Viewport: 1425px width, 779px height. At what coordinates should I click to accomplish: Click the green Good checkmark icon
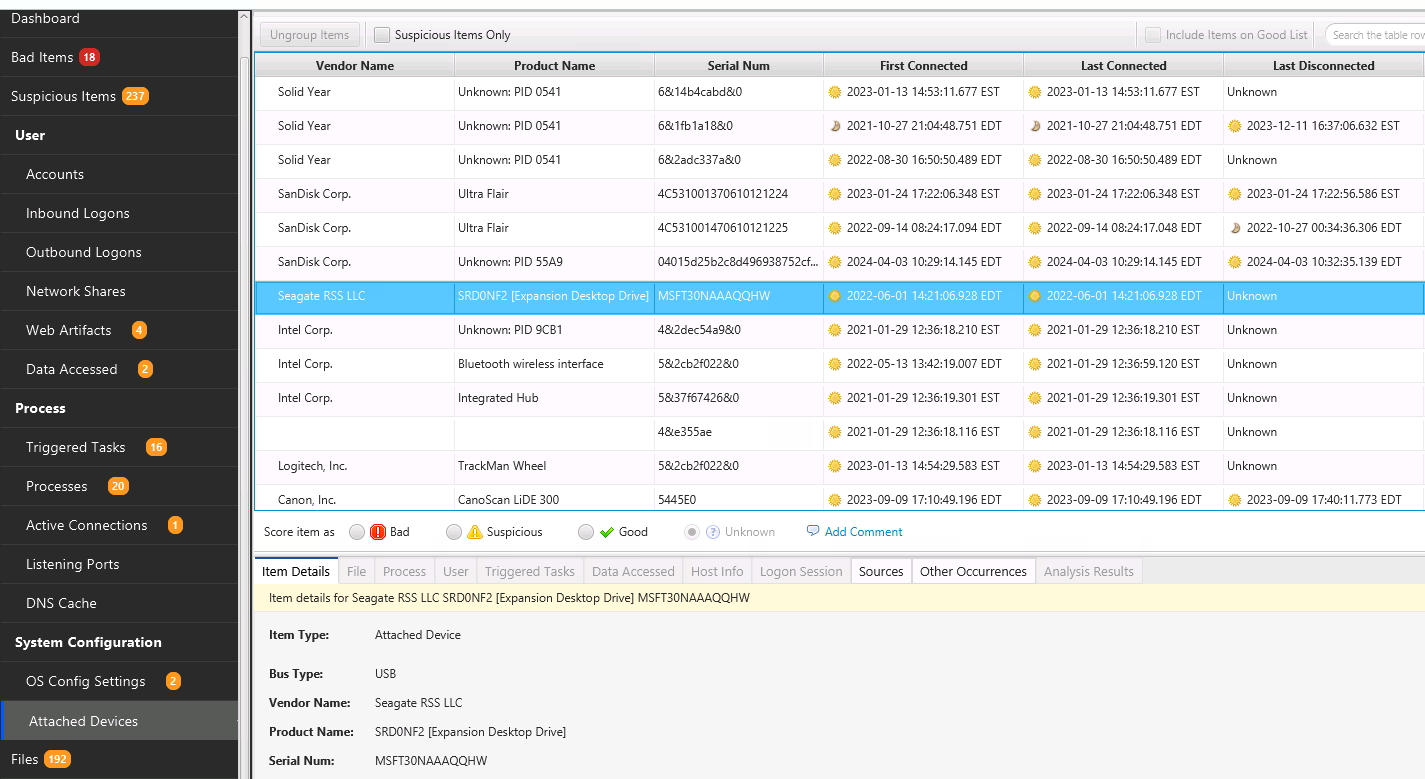click(606, 532)
